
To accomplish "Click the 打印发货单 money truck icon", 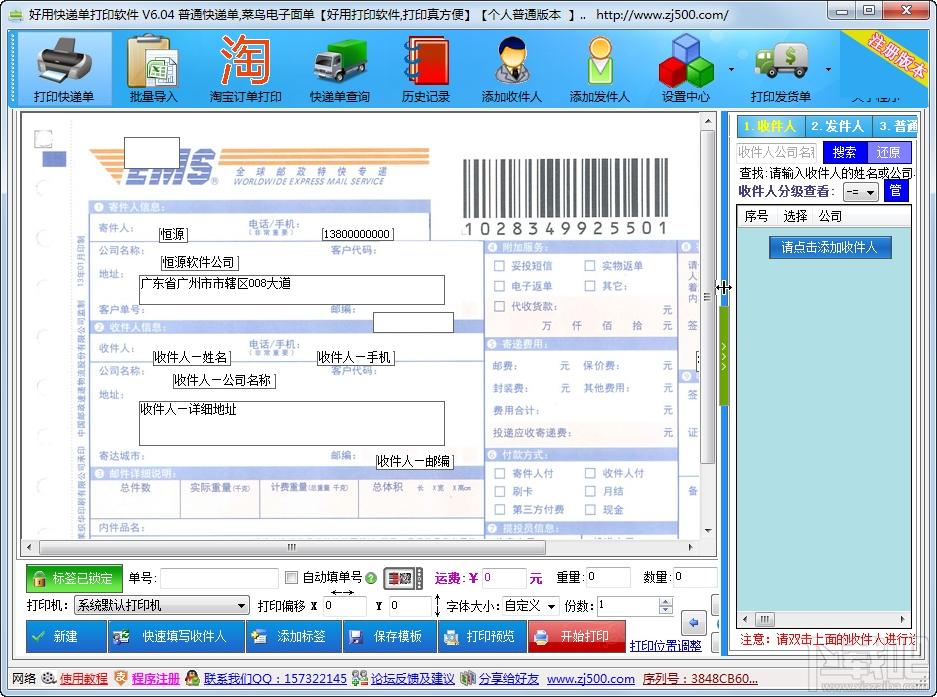I will point(780,62).
